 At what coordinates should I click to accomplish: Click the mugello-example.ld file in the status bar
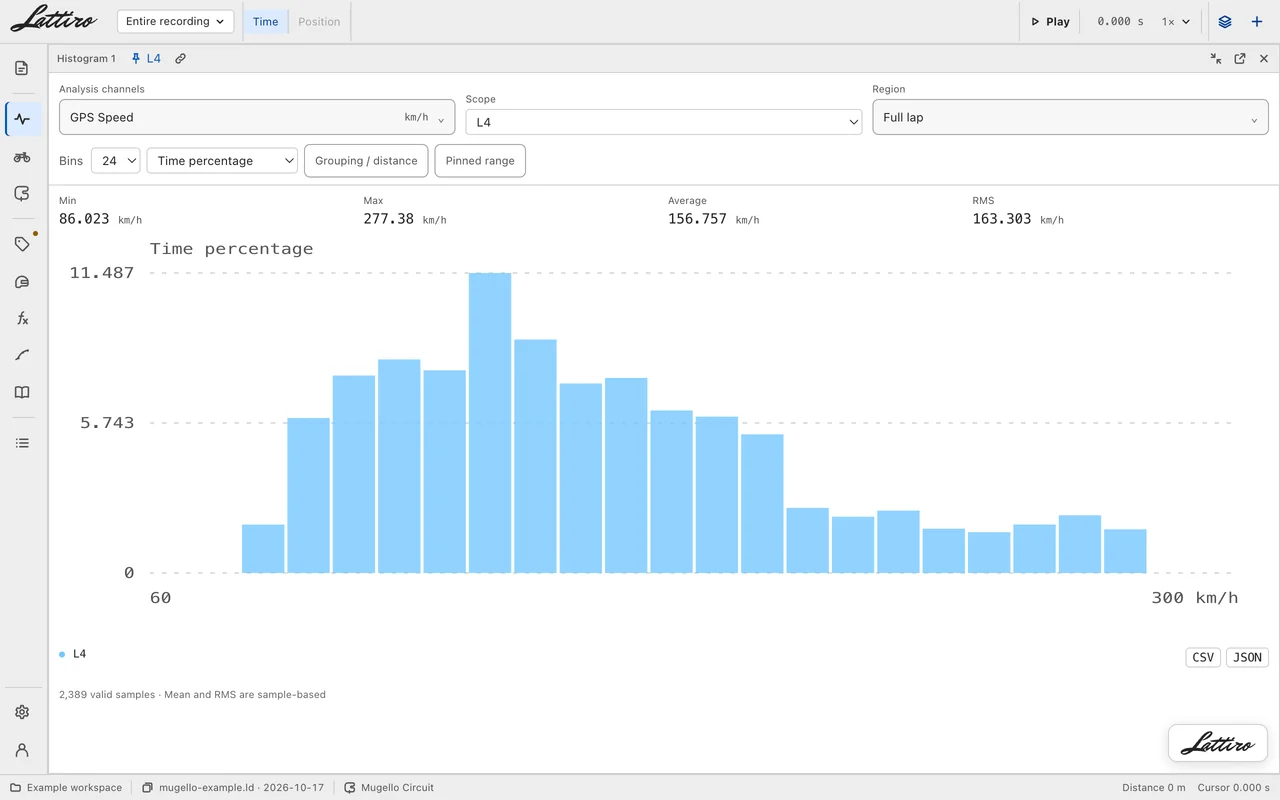[233, 788]
